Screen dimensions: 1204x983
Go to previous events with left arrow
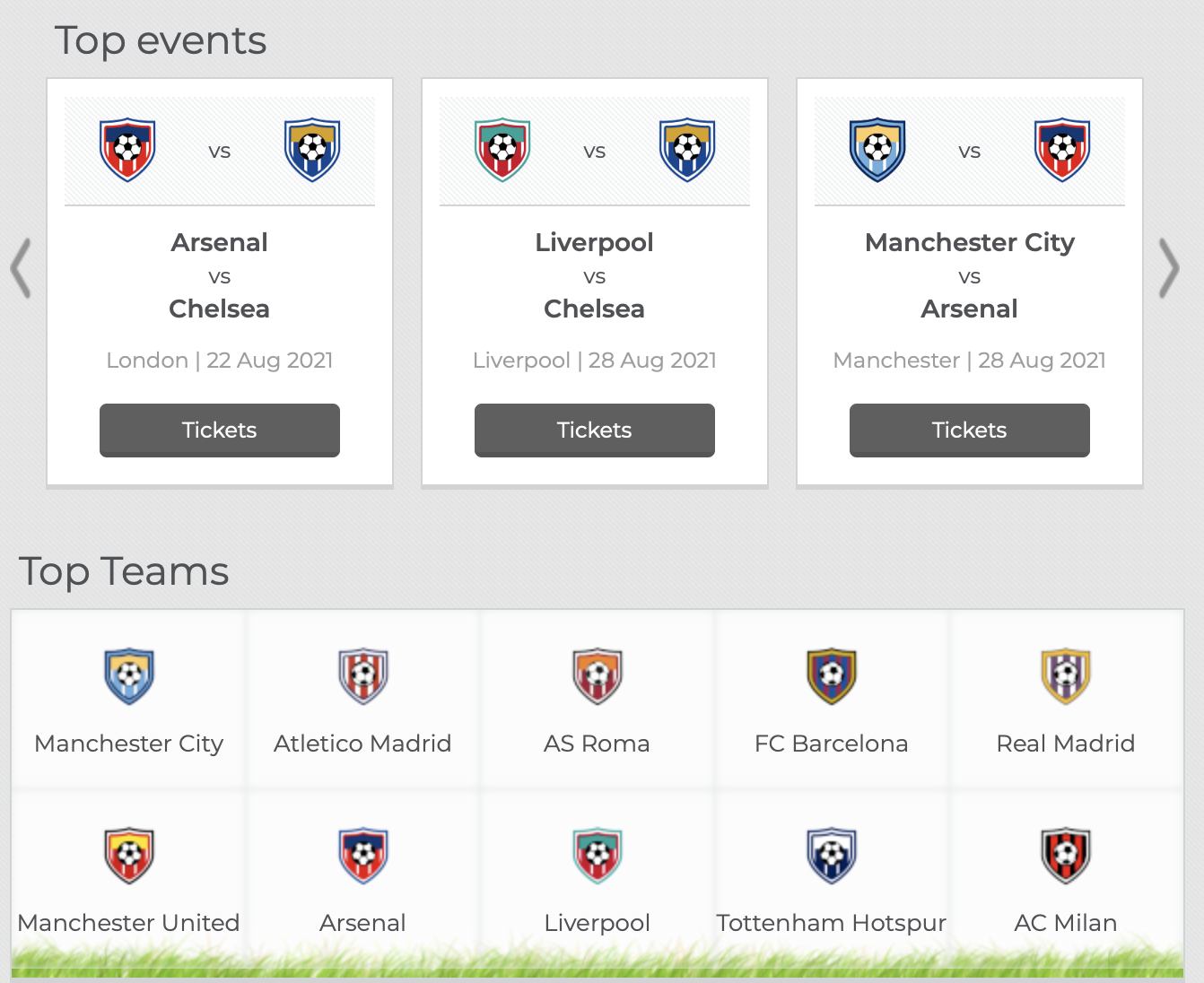coord(21,267)
